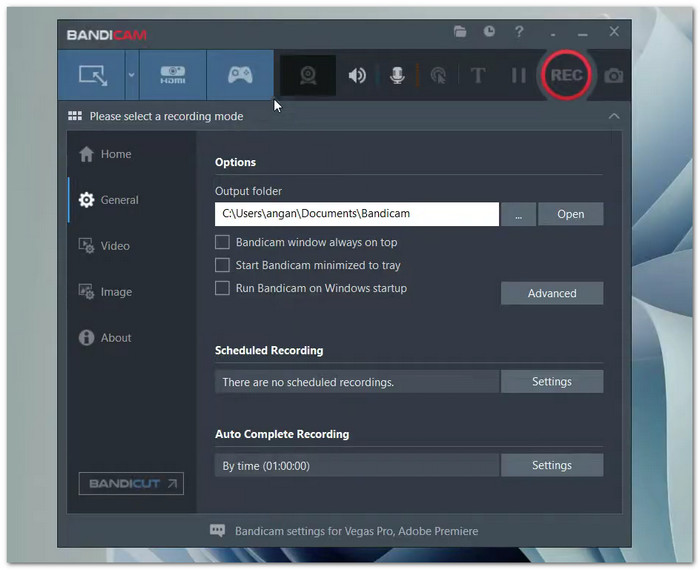Toggle the webcam overlay icon
The width and height of the screenshot is (700, 570).
pyautogui.click(x=308, y=75)
